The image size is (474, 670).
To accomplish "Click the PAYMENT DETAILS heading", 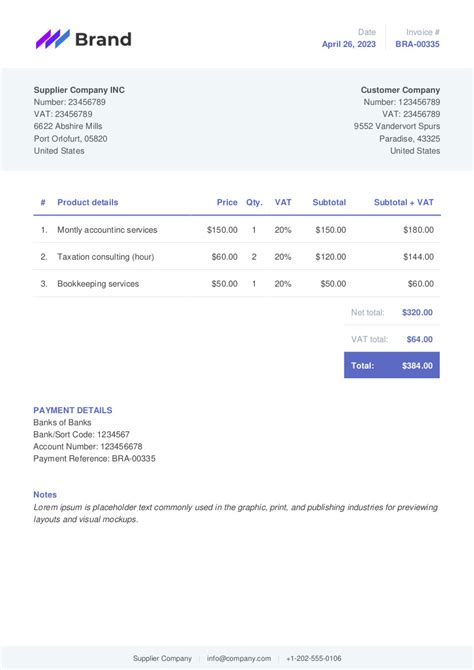I will [x=73, y=410].
